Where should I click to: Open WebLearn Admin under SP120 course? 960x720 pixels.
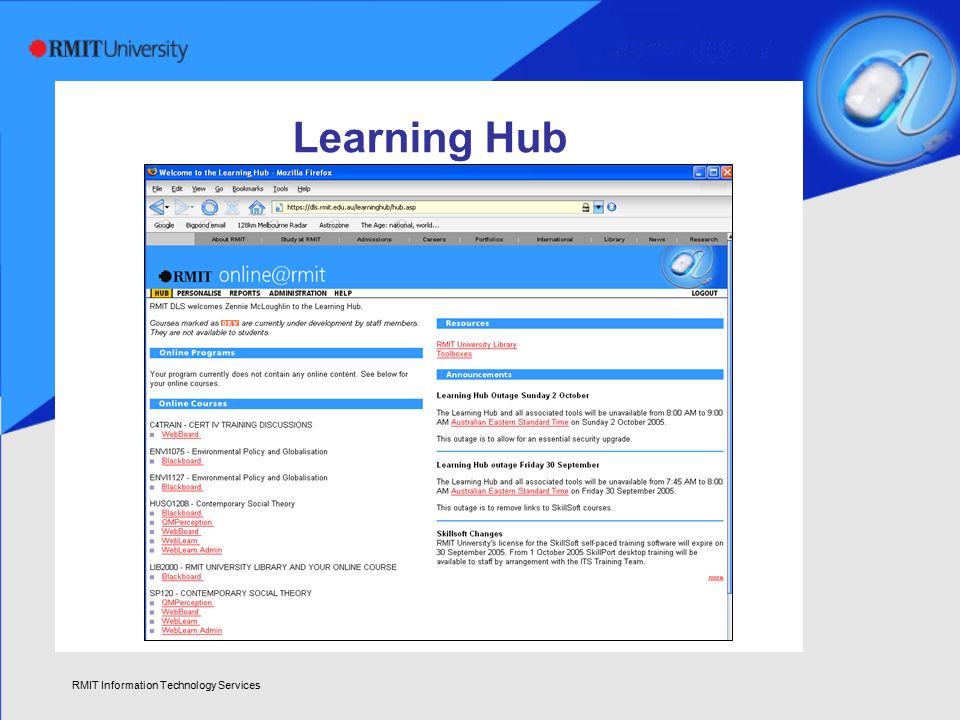[192, 630]
